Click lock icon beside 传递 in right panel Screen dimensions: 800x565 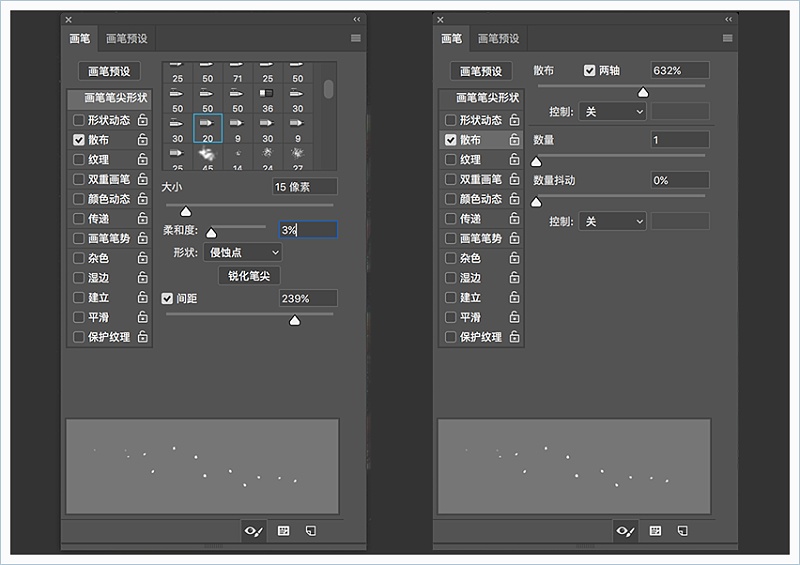point(515,219)
